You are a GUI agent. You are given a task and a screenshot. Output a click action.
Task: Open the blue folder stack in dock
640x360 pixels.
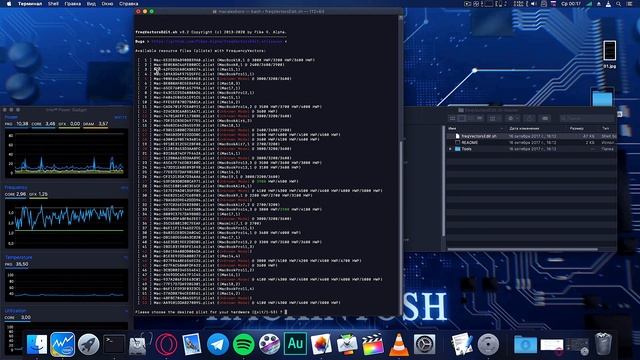coord(525,344)
